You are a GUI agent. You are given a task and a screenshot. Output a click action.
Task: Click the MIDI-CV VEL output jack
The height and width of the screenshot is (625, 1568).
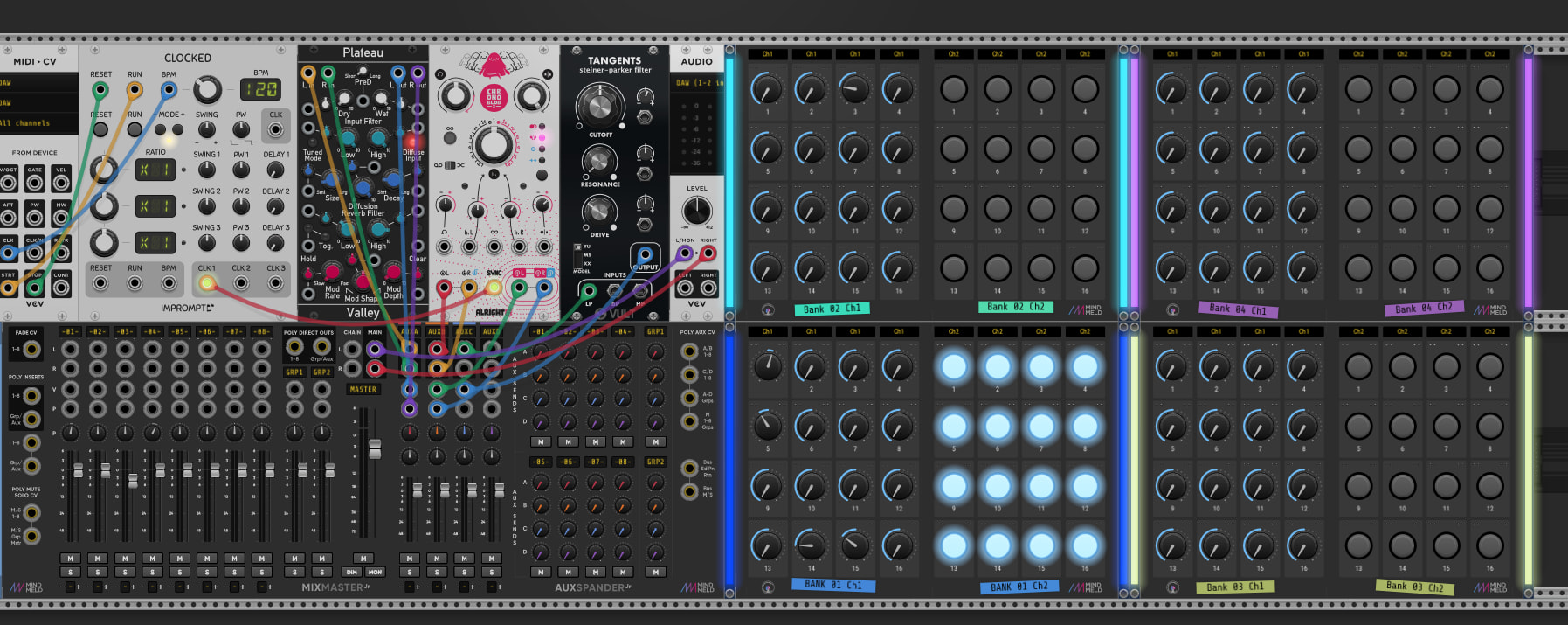61,183
